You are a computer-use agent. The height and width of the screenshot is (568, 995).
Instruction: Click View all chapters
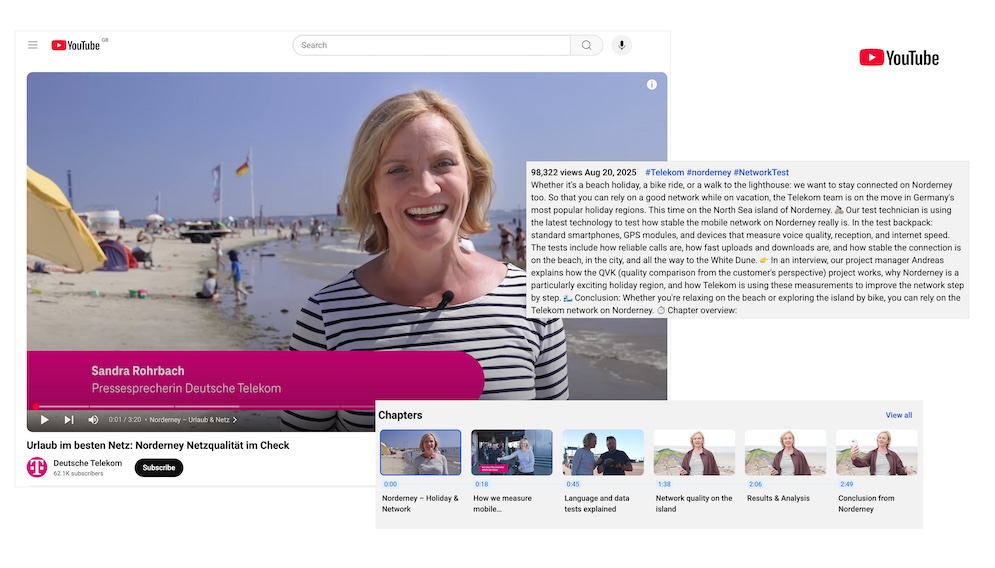tap(899, 415)
